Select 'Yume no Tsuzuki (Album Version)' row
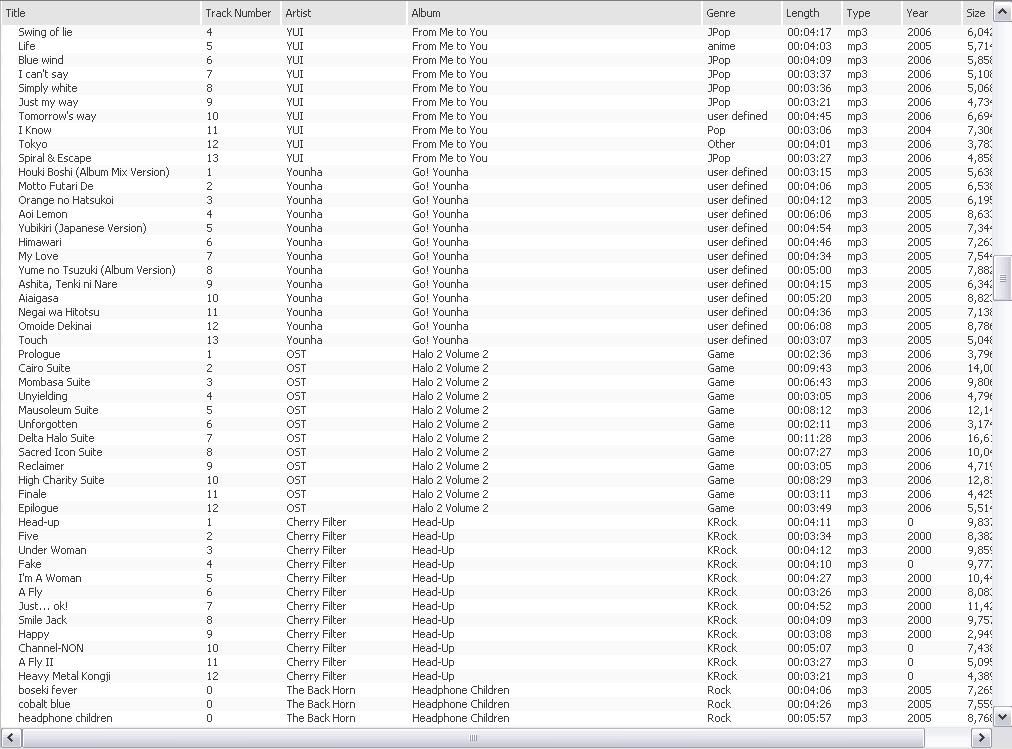 coord(496,270)
